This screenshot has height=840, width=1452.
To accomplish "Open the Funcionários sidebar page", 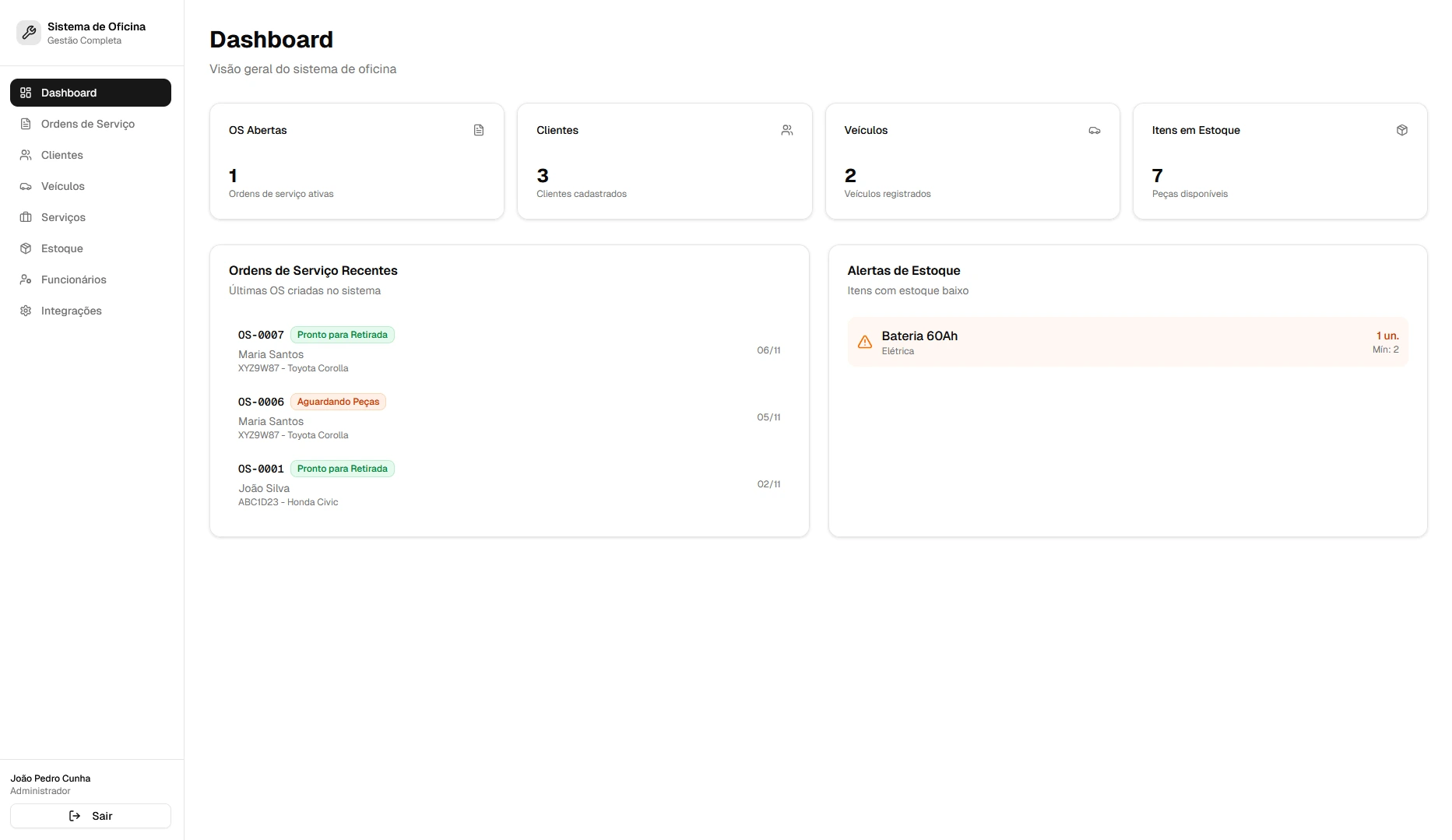I will 74,279.
